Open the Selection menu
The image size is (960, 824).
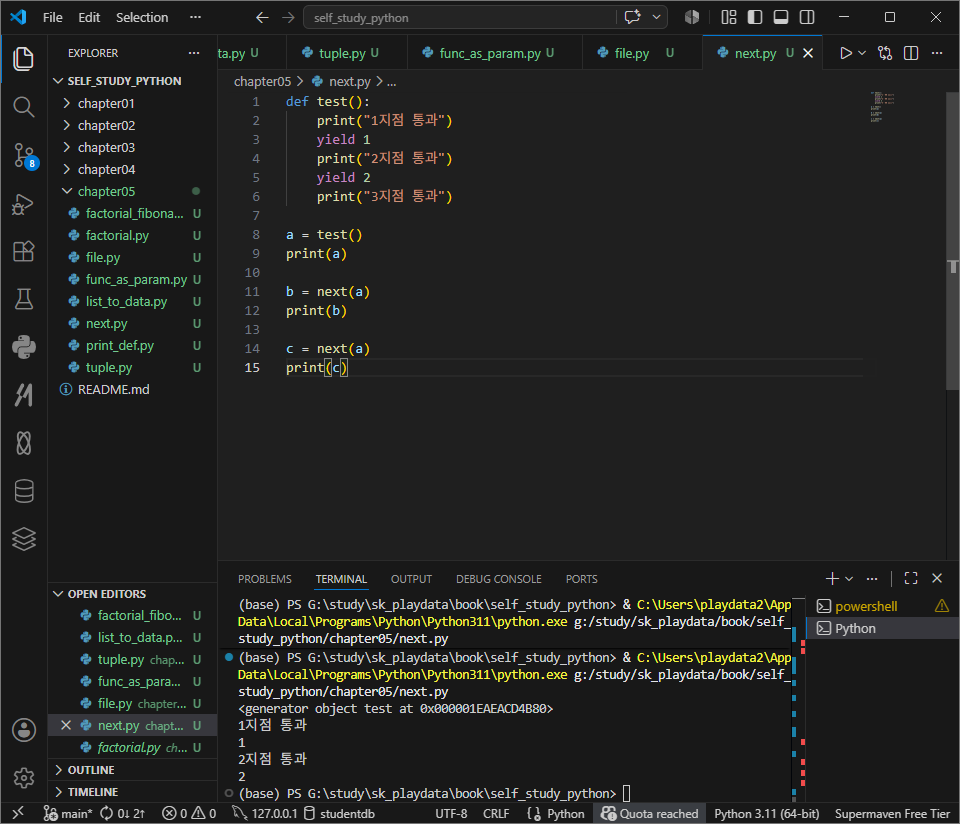(142, 17)
